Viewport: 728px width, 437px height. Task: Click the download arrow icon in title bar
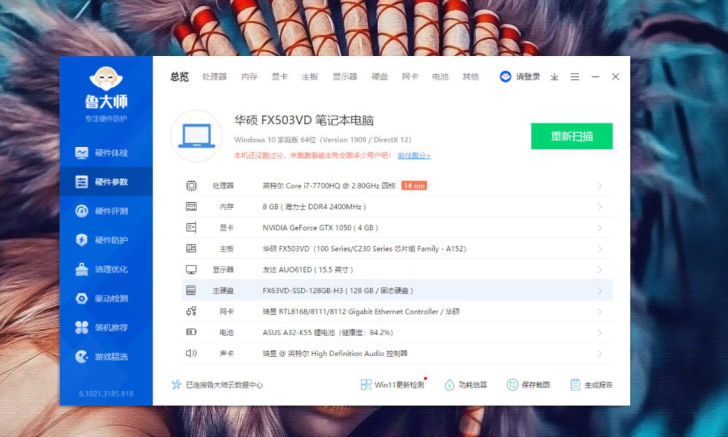pos(554,77)
